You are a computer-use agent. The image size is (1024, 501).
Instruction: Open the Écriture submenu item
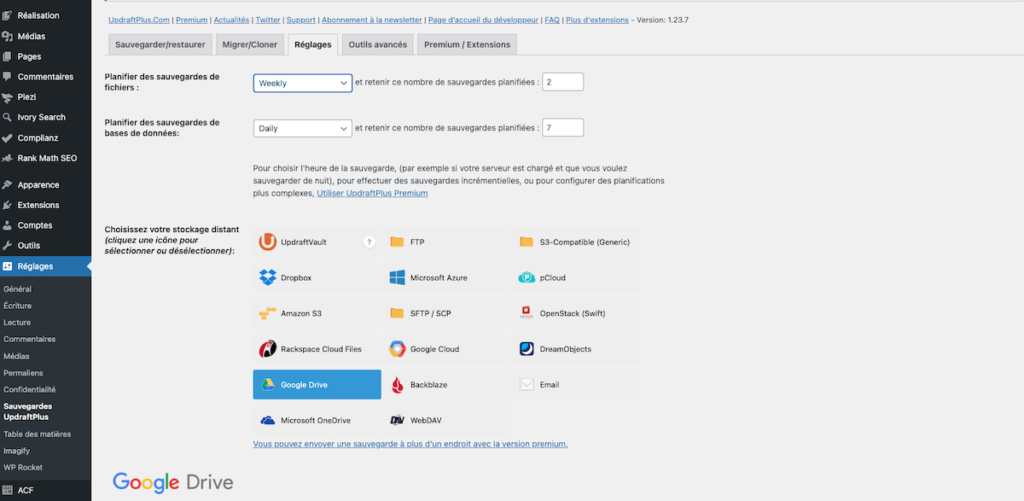(18, 306)
